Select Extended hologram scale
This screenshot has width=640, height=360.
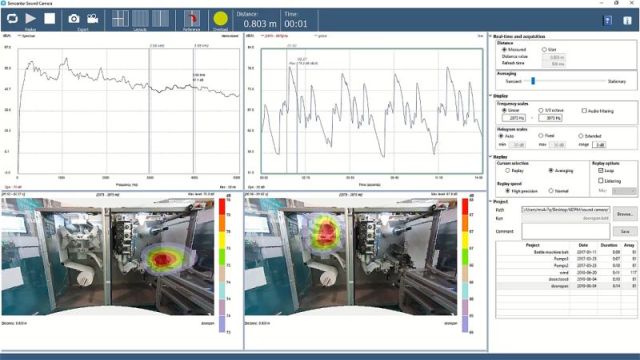tap(580, 136)
